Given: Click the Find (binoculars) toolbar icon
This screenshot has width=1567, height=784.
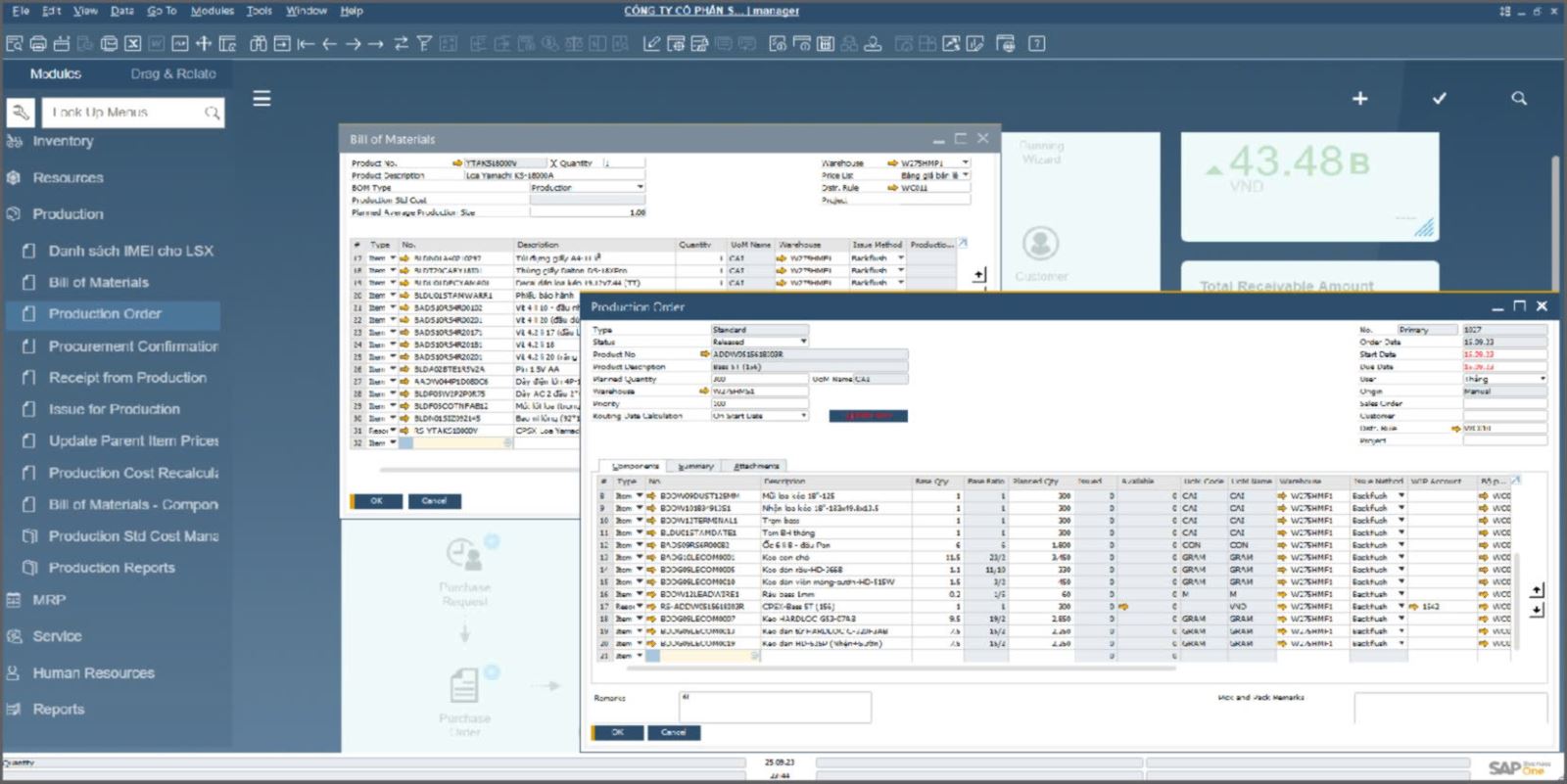Looking at the screenshot, I should pyautogui.click(x=259, y=43).
